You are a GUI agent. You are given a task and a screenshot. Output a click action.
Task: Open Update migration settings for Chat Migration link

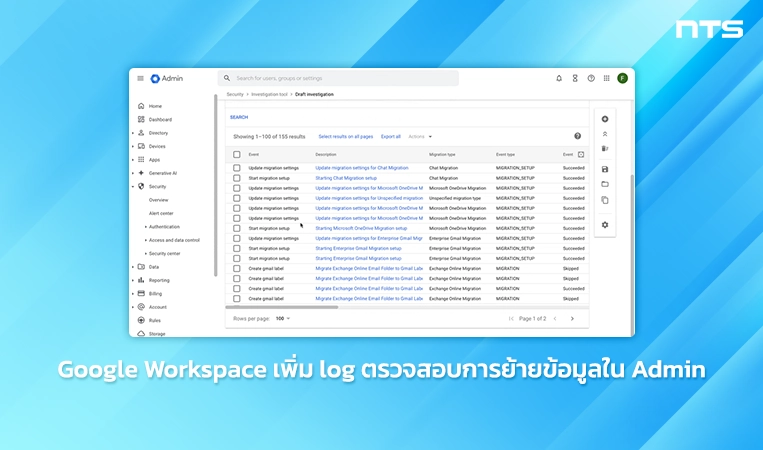tap(362, 168)
